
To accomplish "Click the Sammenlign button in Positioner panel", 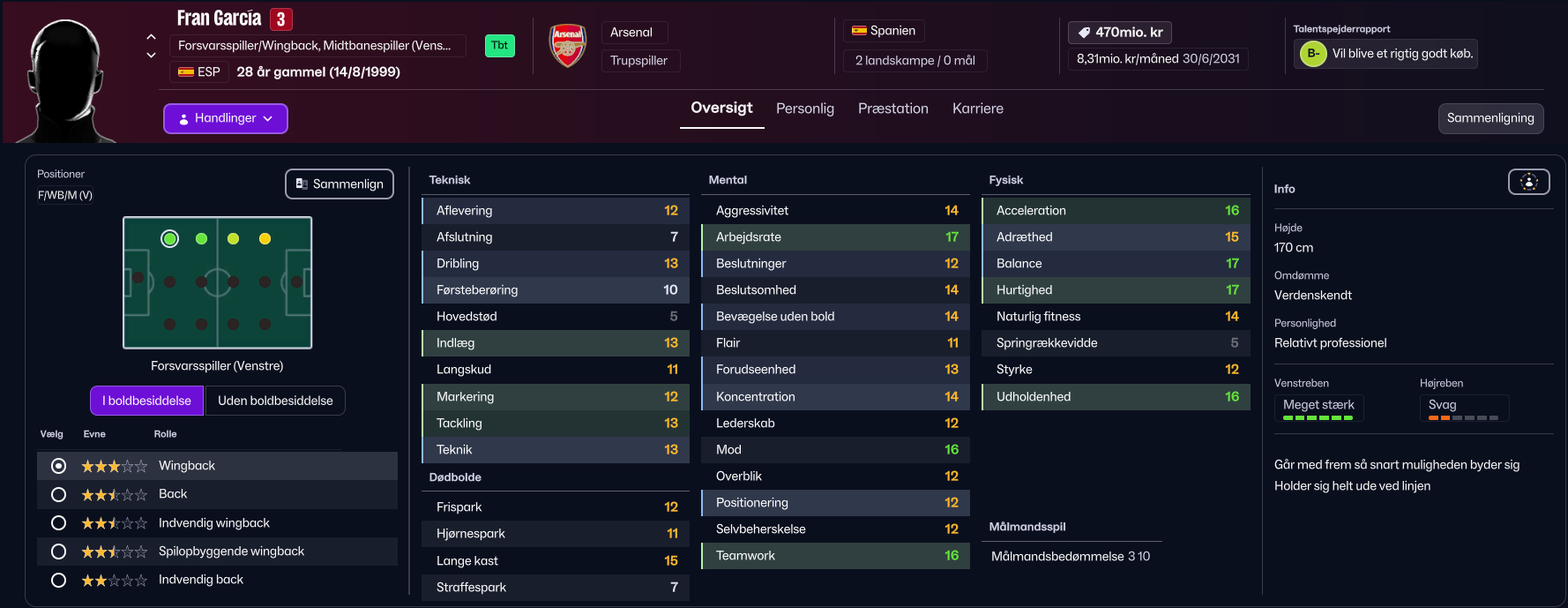I will [x=340, y=184].
